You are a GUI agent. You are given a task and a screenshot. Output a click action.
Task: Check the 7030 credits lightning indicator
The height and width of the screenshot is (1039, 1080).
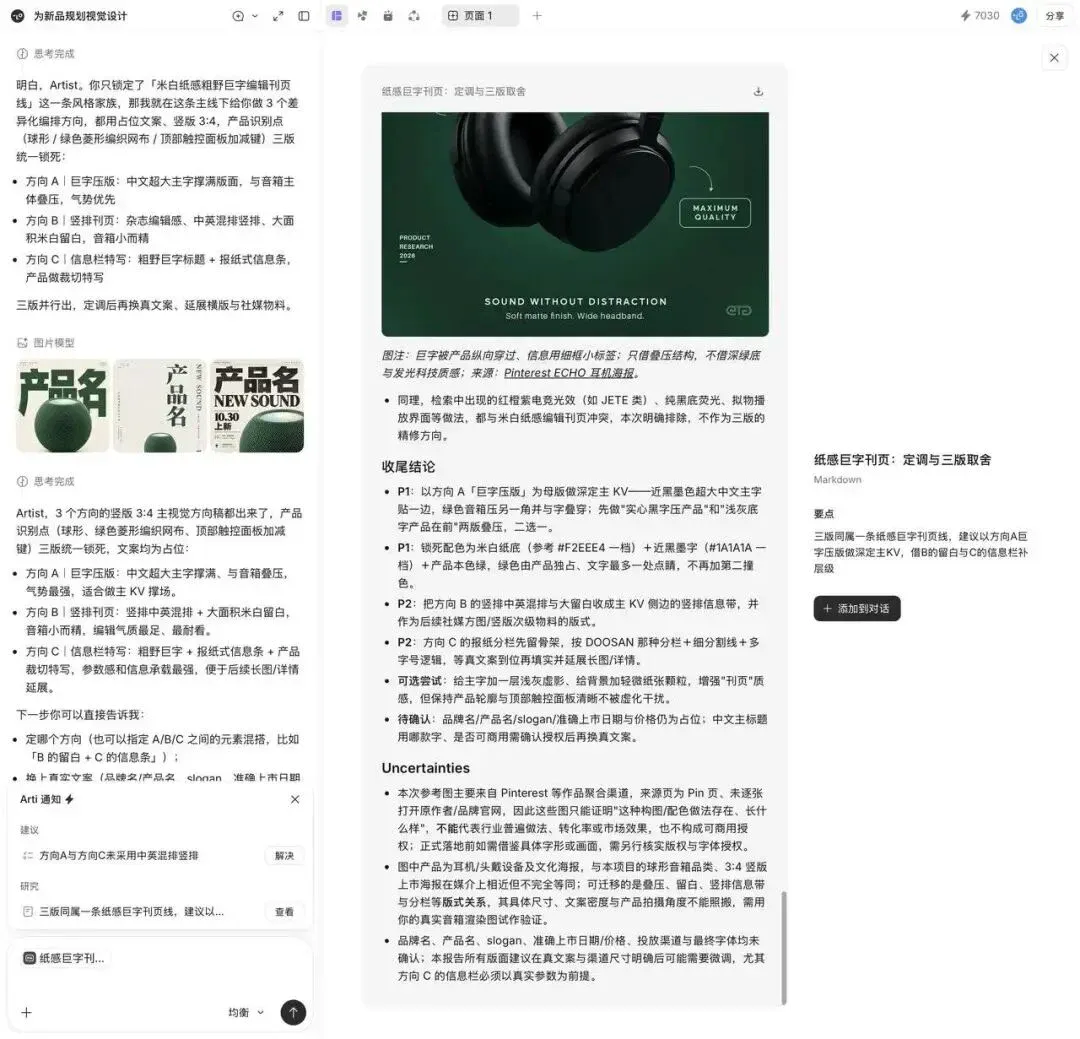click(x=979, y=16)
